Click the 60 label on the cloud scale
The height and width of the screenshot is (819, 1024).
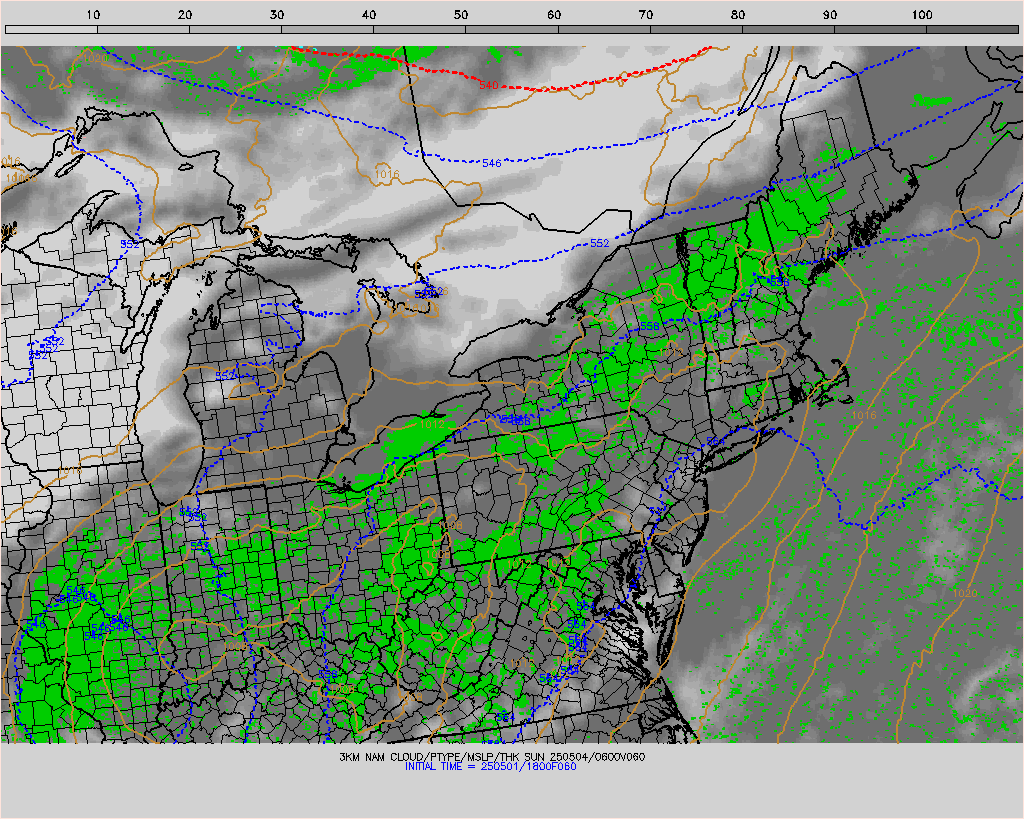[x=554, y=14]
